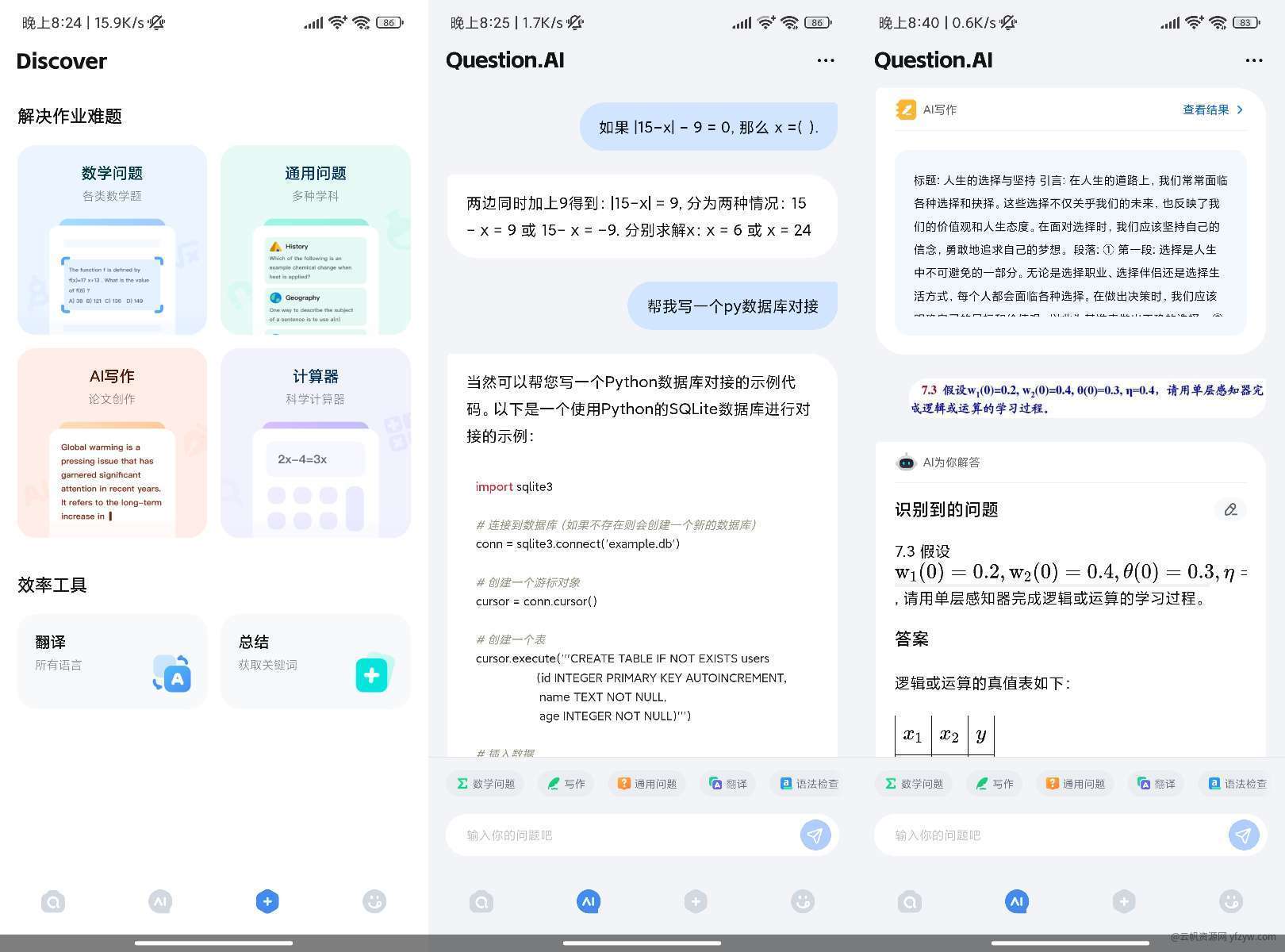This screenshot has width=1285, height=952.
Task: Open the AI写作 essay writing card
Action: (x=112, y=443)
